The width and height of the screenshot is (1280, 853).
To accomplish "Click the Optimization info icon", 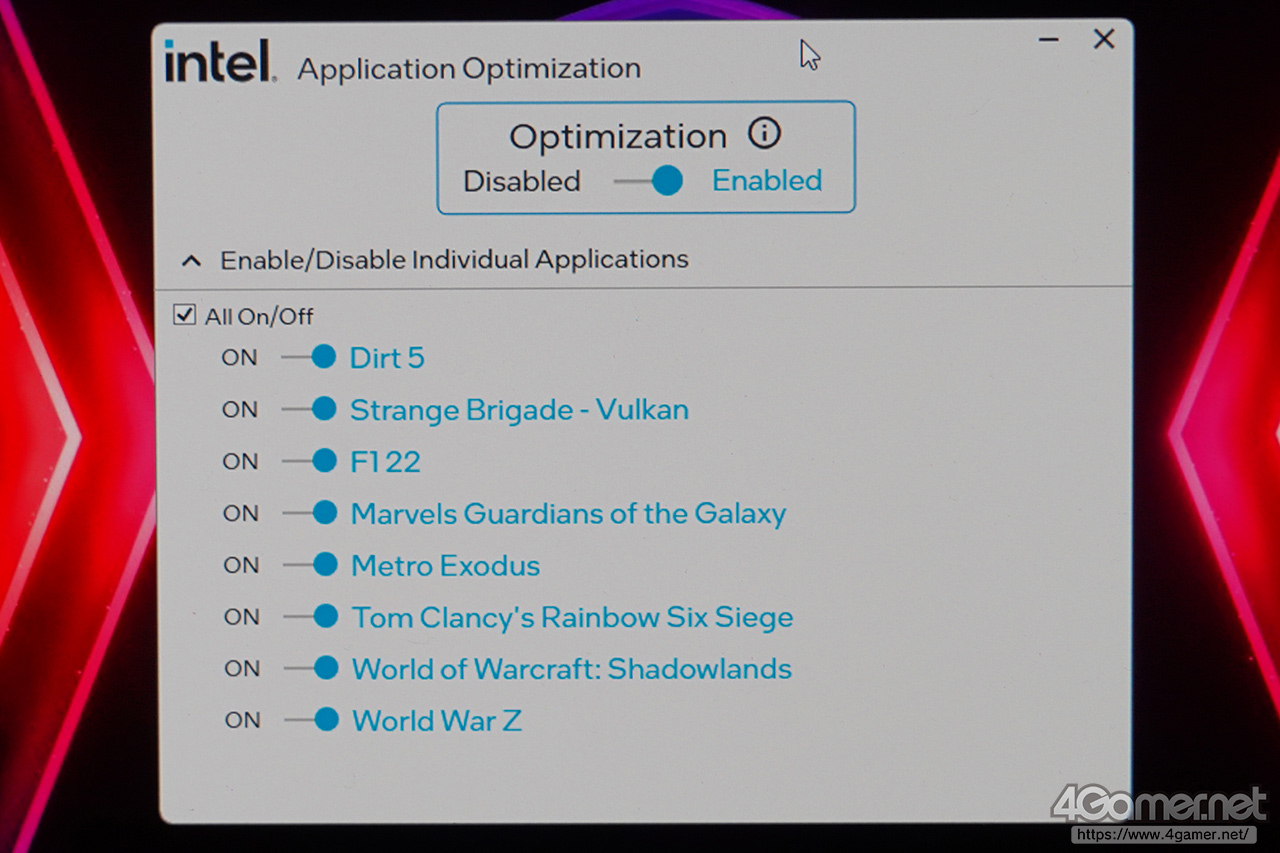I will coord(764,134).
